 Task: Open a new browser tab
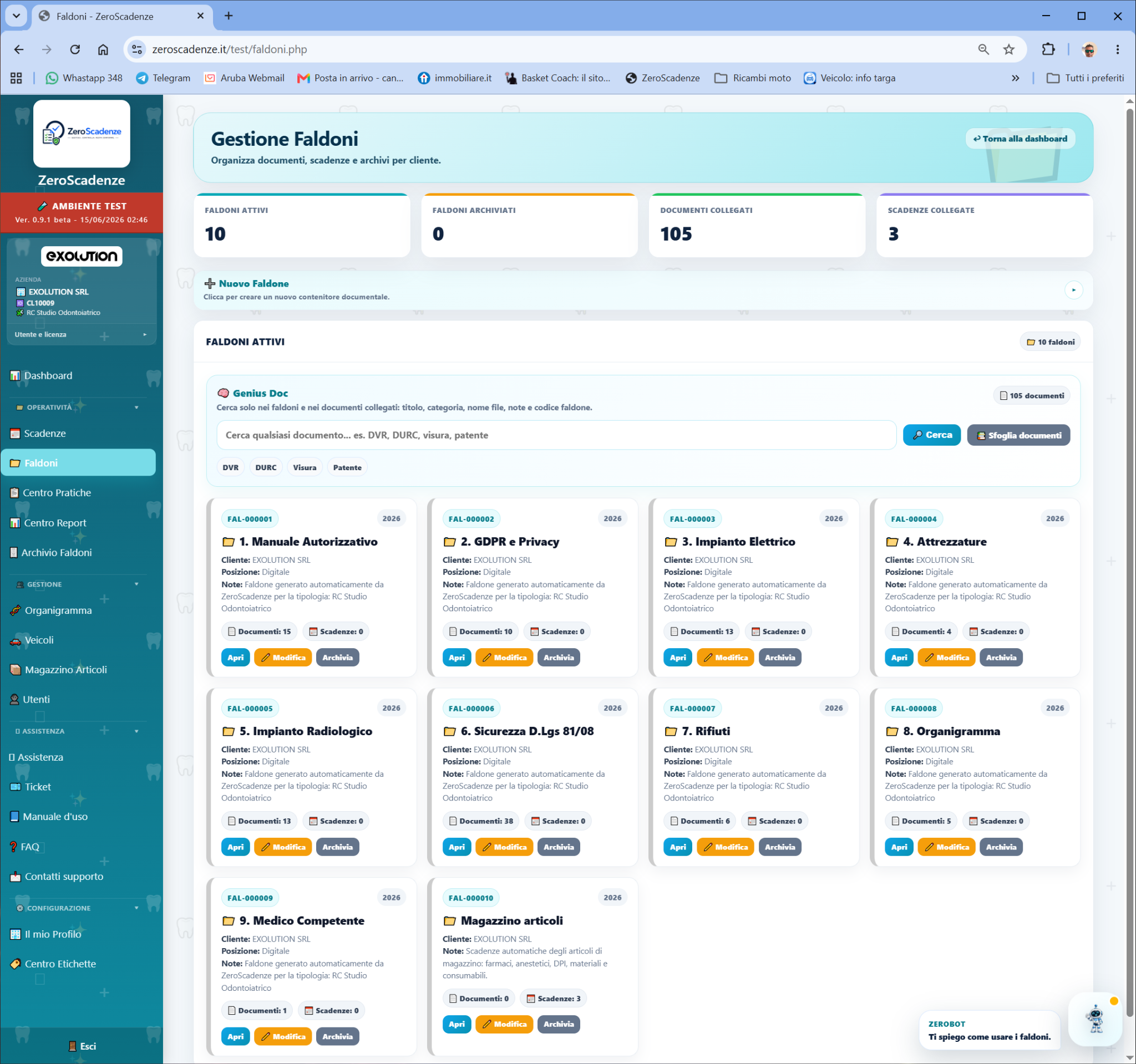pyautogui.click(x=229, y=16)
